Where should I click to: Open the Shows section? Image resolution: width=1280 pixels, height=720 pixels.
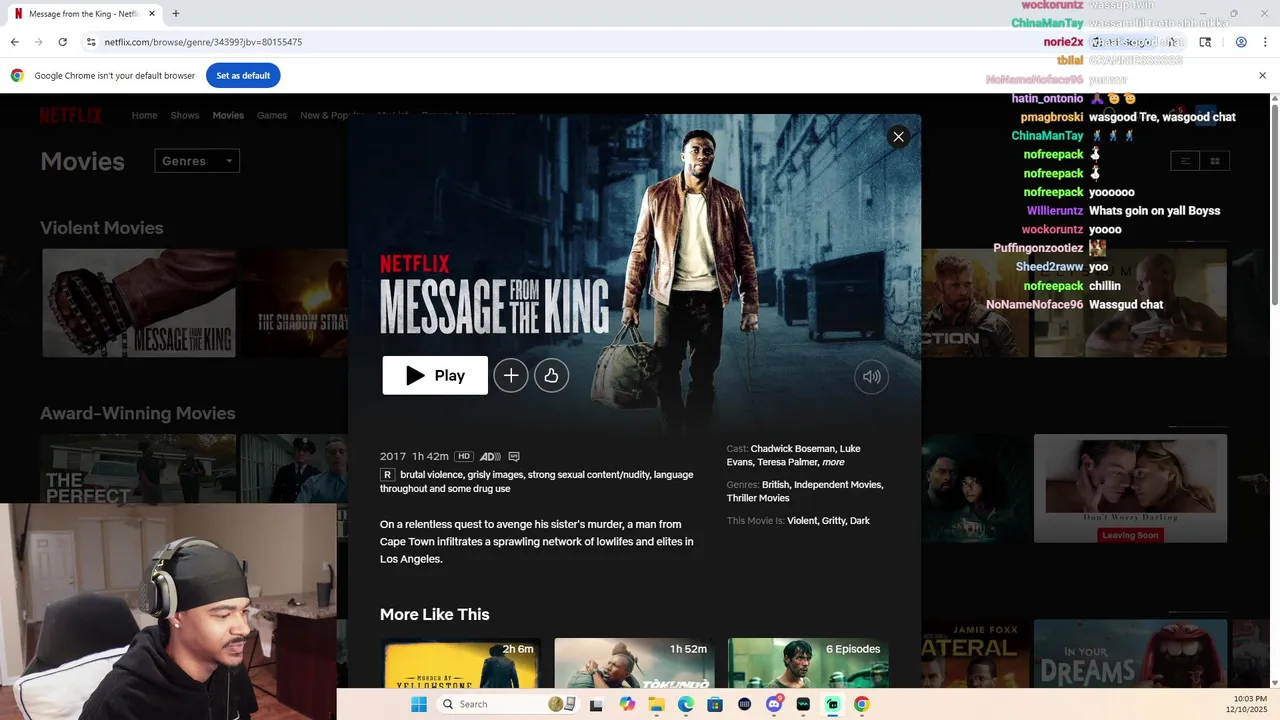185,115
